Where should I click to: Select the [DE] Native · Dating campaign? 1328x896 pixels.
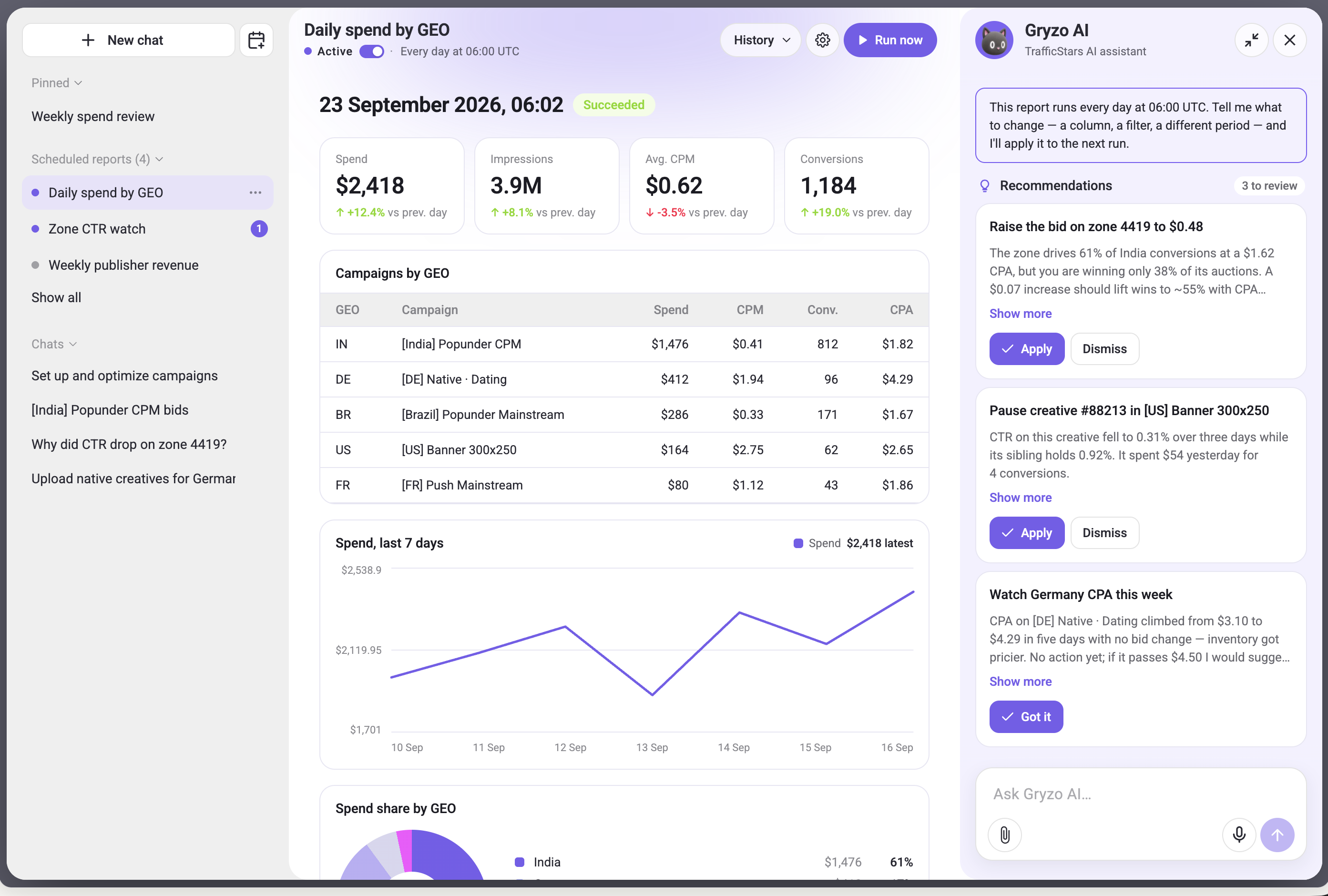pyautogui.click(x=454, y=379)
